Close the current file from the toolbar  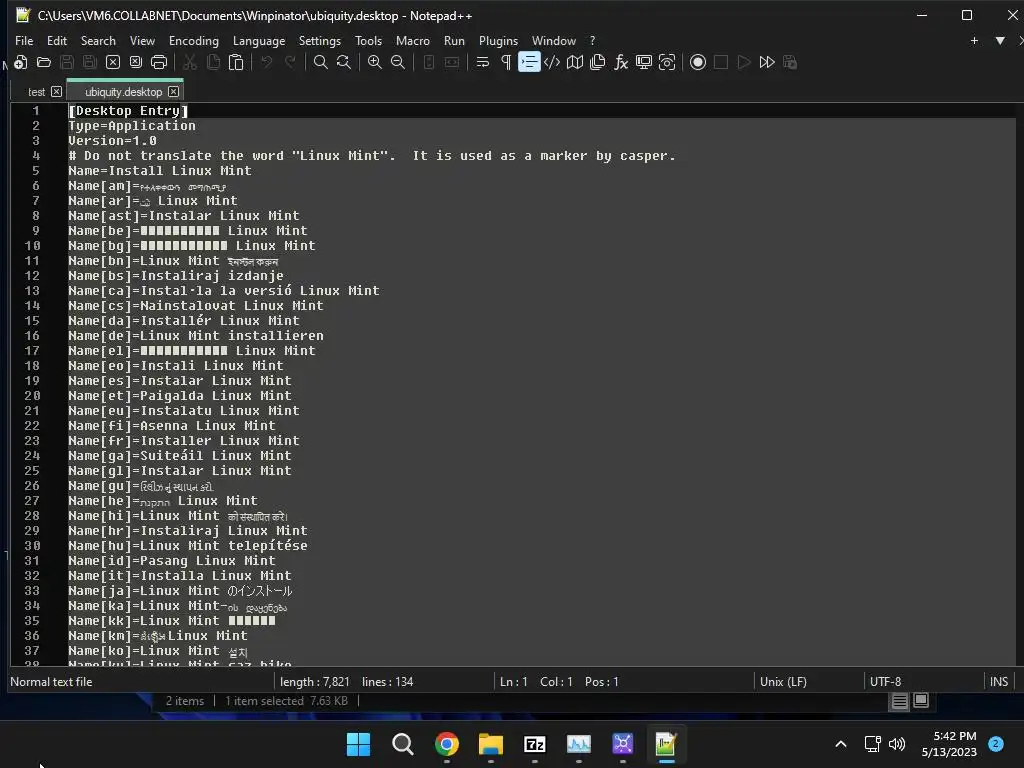tap(113, 62)
